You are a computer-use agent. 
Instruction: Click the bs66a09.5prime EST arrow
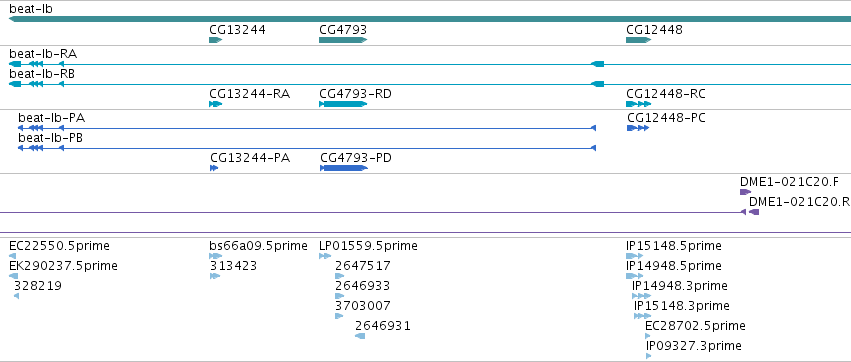pyautogui.click(x=216, y=256)
